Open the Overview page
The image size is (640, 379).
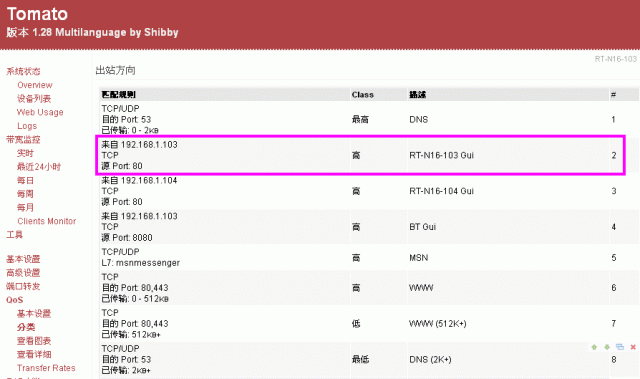click(35, 85)
